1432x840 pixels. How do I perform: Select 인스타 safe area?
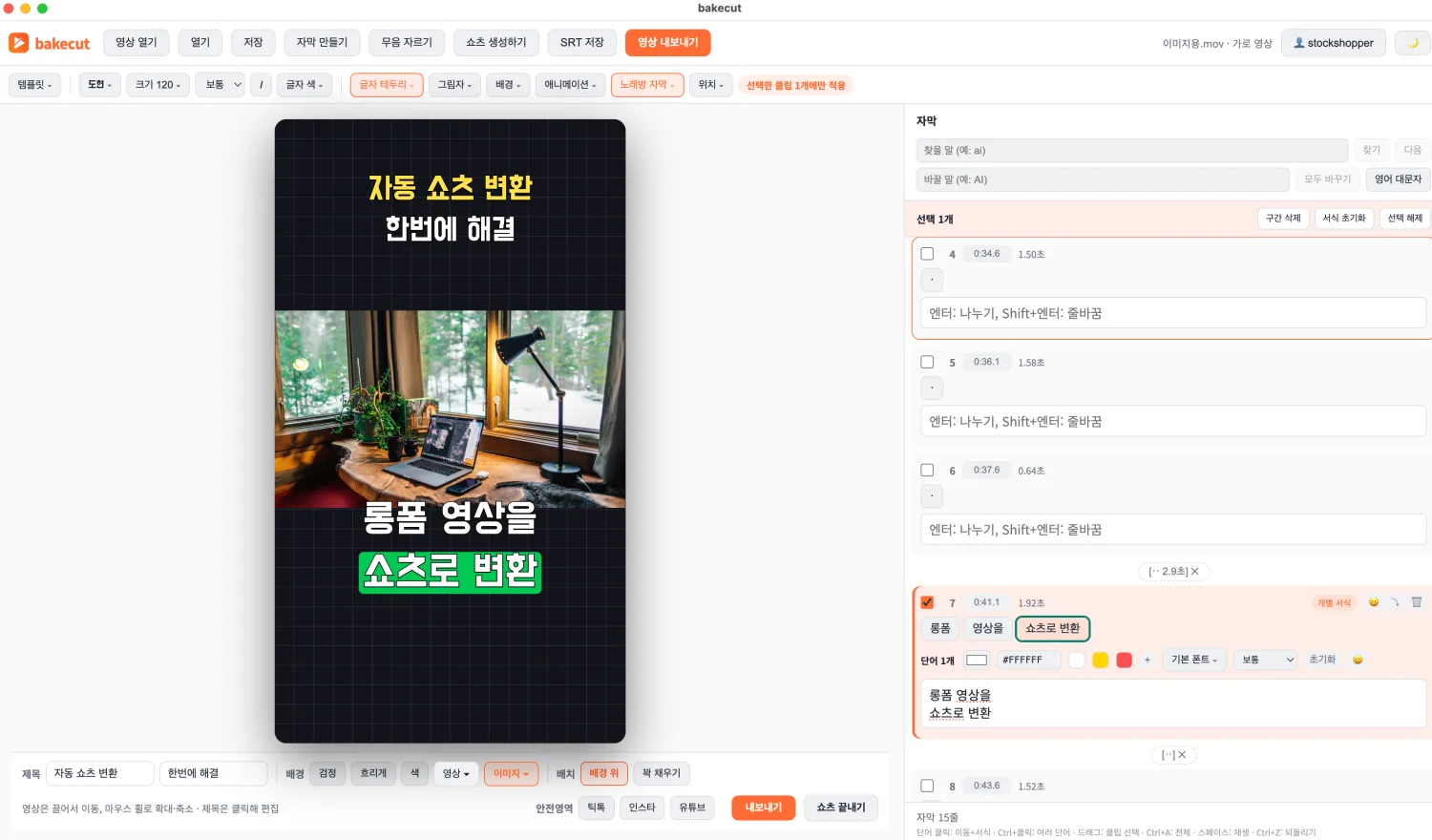(x=642, y=808)
